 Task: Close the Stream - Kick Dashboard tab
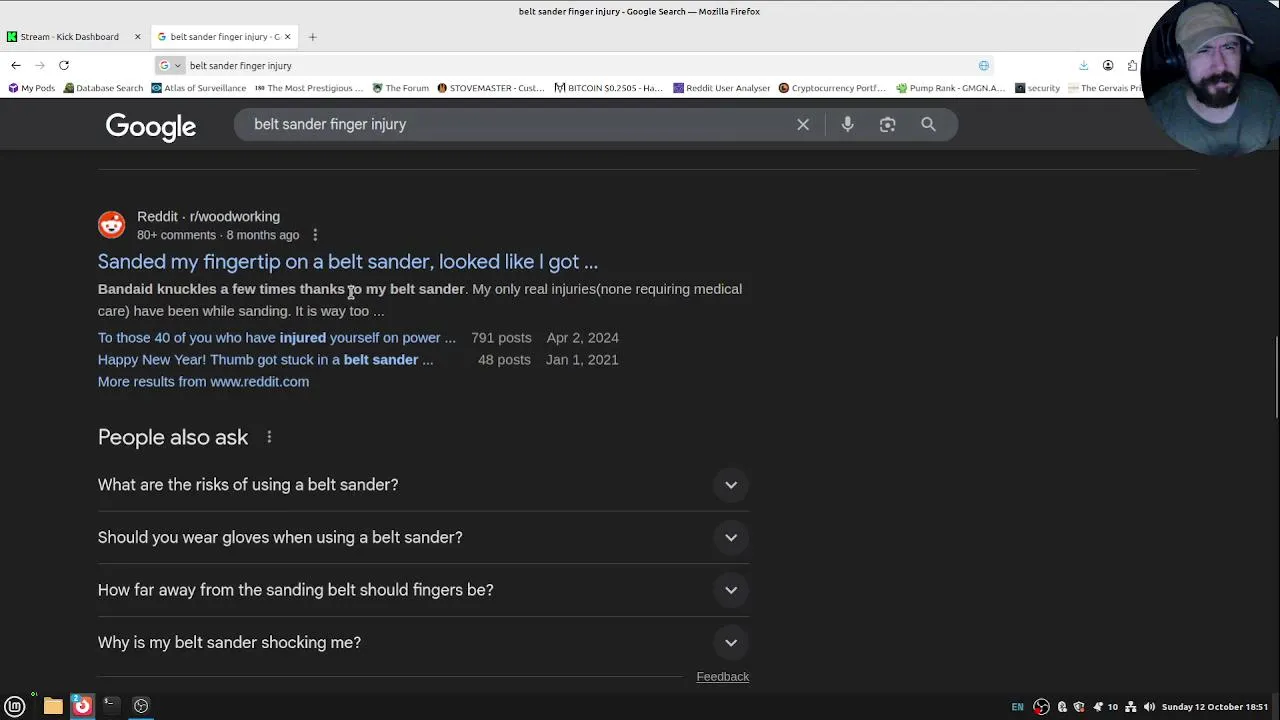pos(138,37)
